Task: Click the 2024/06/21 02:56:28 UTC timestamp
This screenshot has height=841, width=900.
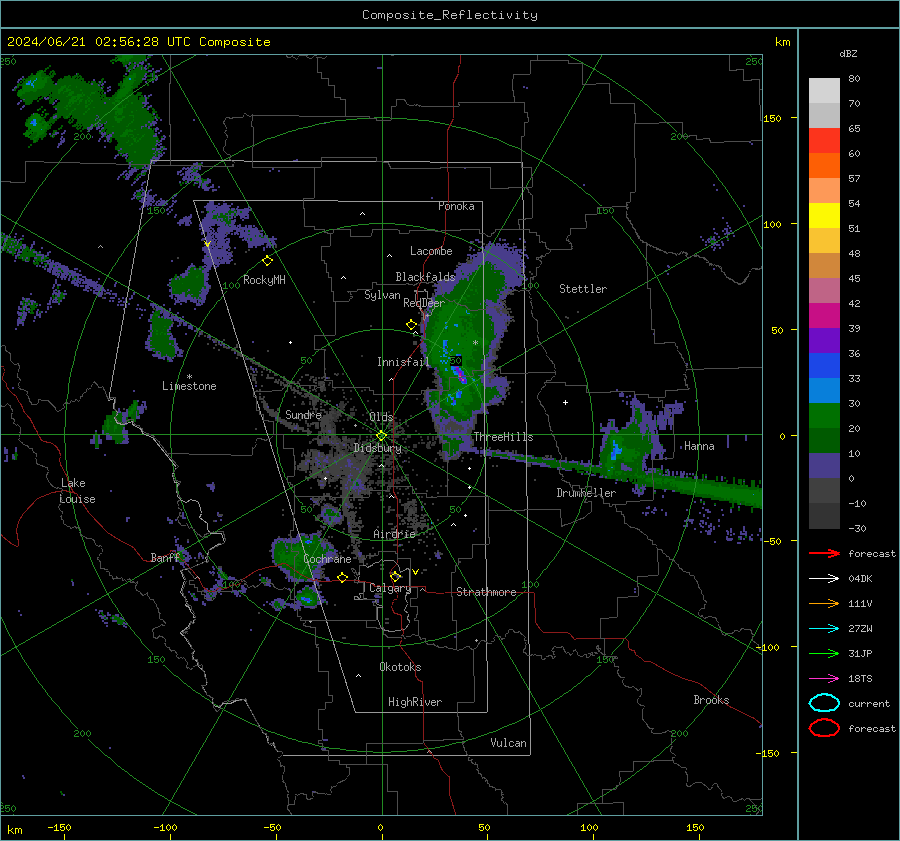Action: click(91, 42)
